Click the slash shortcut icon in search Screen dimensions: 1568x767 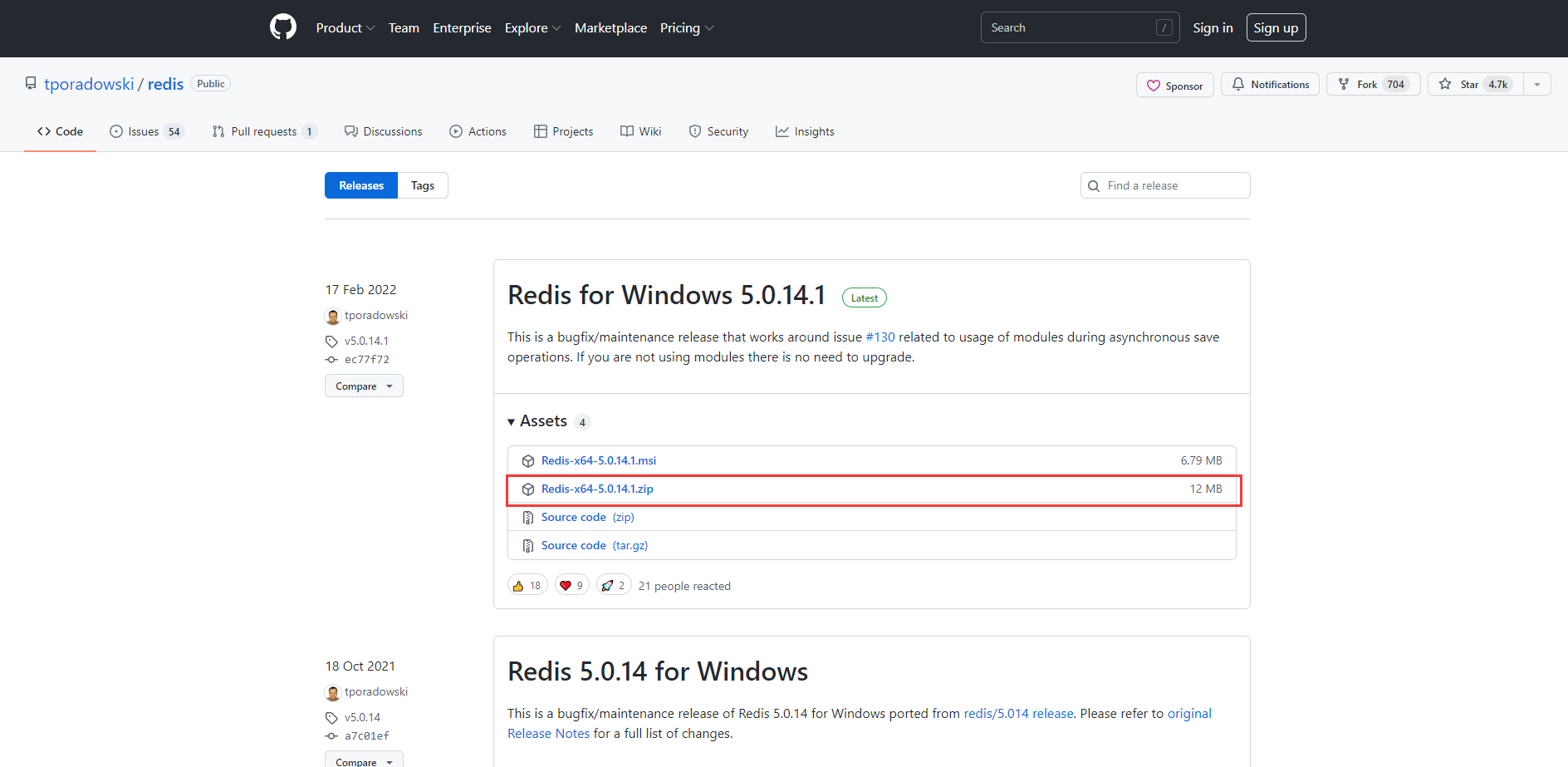tap(1164, 27)
